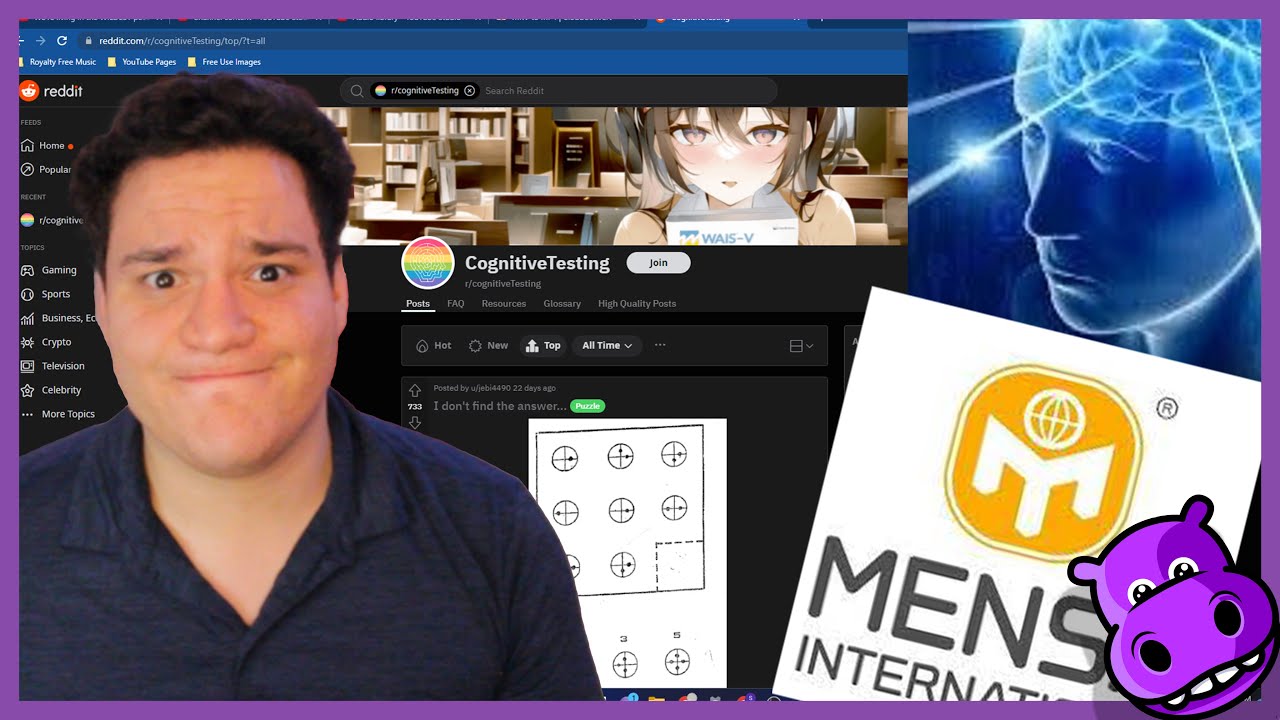Open the post layout view dropdown
This screenshot has height=720, width=1280.
point(801,346)
